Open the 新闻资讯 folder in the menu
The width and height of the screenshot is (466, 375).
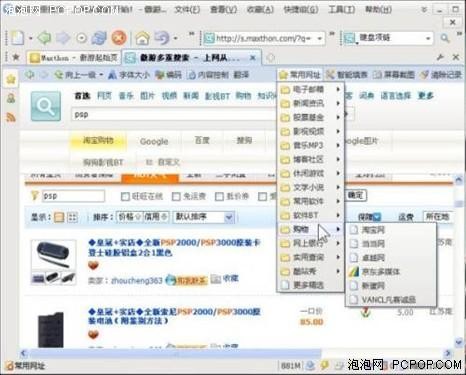click(310, 103)
